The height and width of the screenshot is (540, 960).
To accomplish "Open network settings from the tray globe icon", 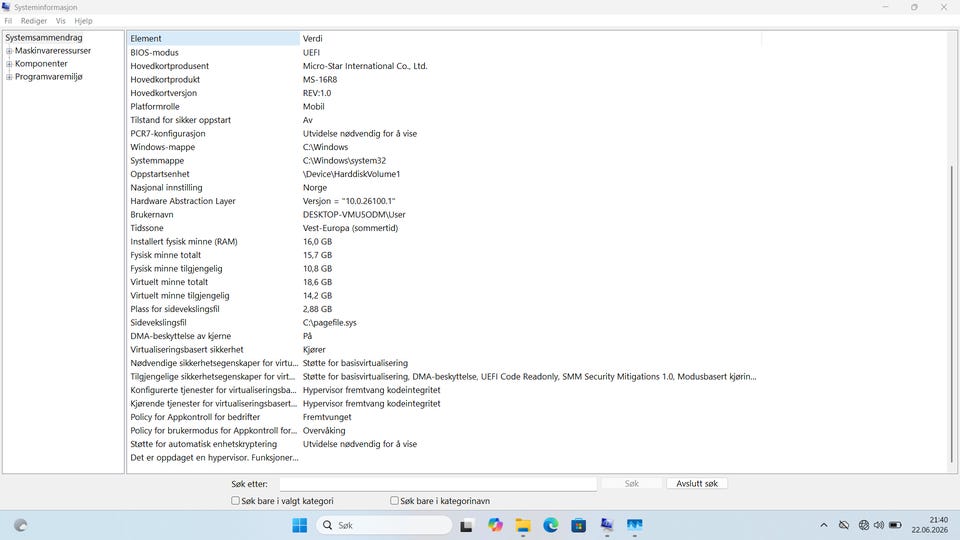I will click(864, 525).
